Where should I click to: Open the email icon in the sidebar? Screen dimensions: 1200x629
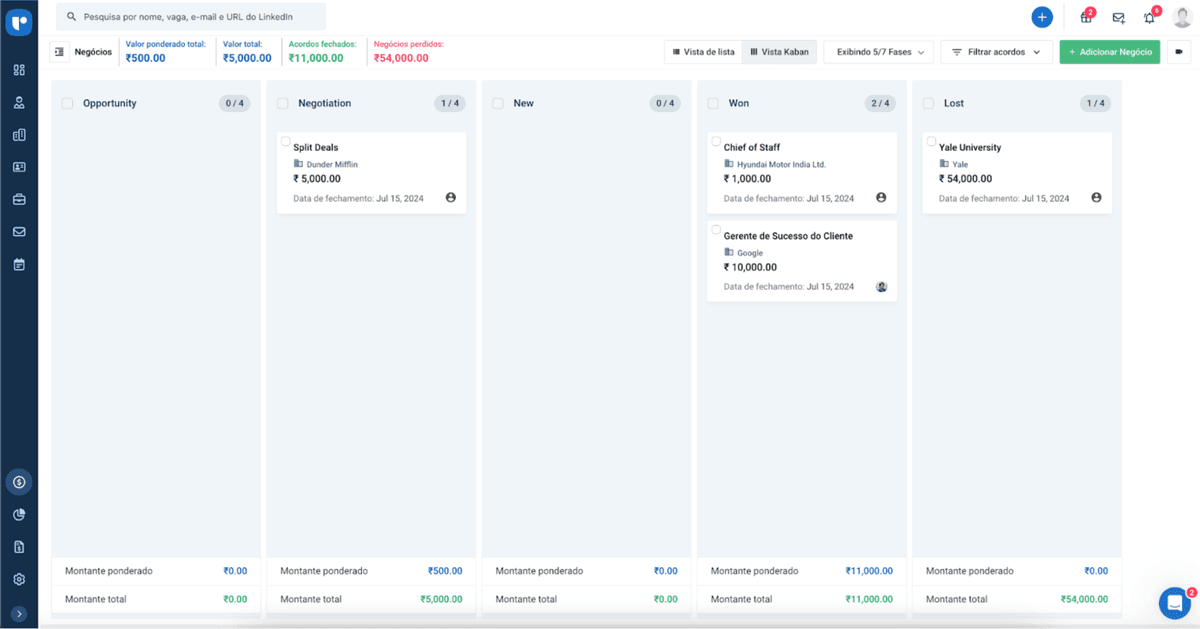(x=19, y=231)
